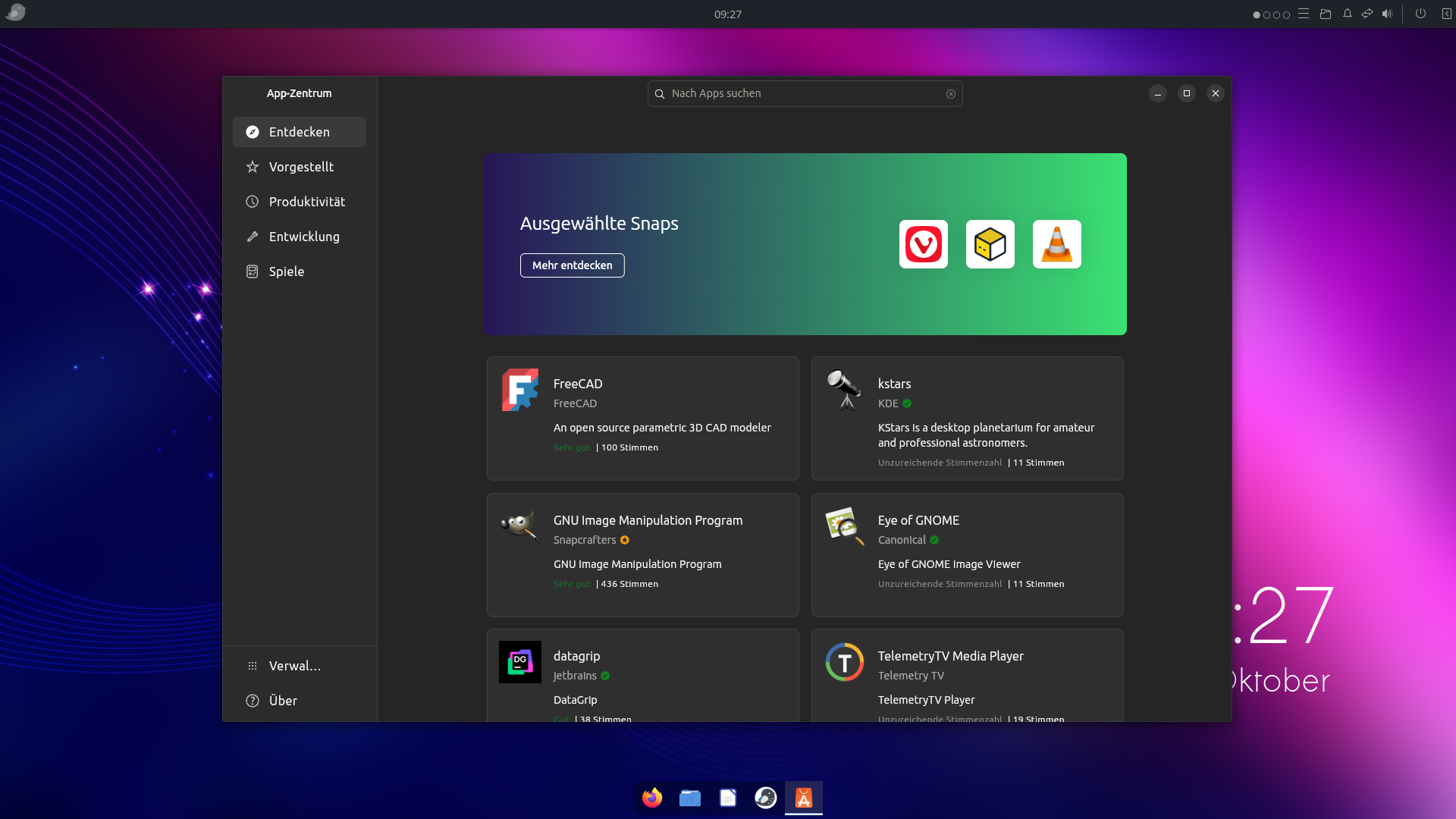Click the Eye of GNOME icon

pyautogui.click(x=844, y=526)
